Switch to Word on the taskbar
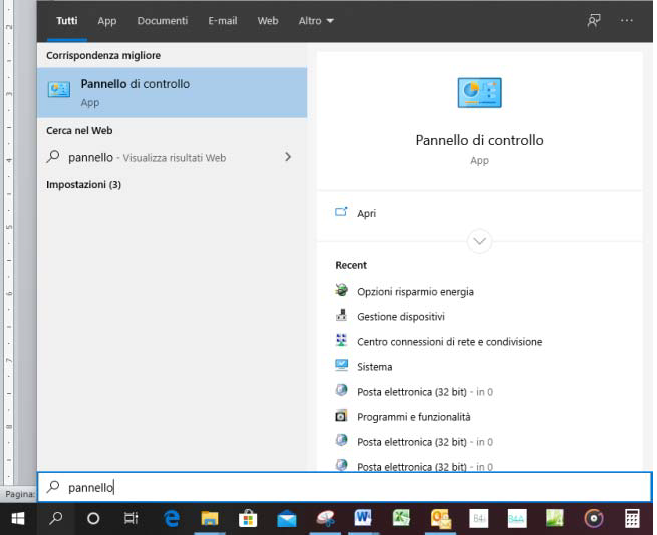657x535 pixels. tap(363, 519)
